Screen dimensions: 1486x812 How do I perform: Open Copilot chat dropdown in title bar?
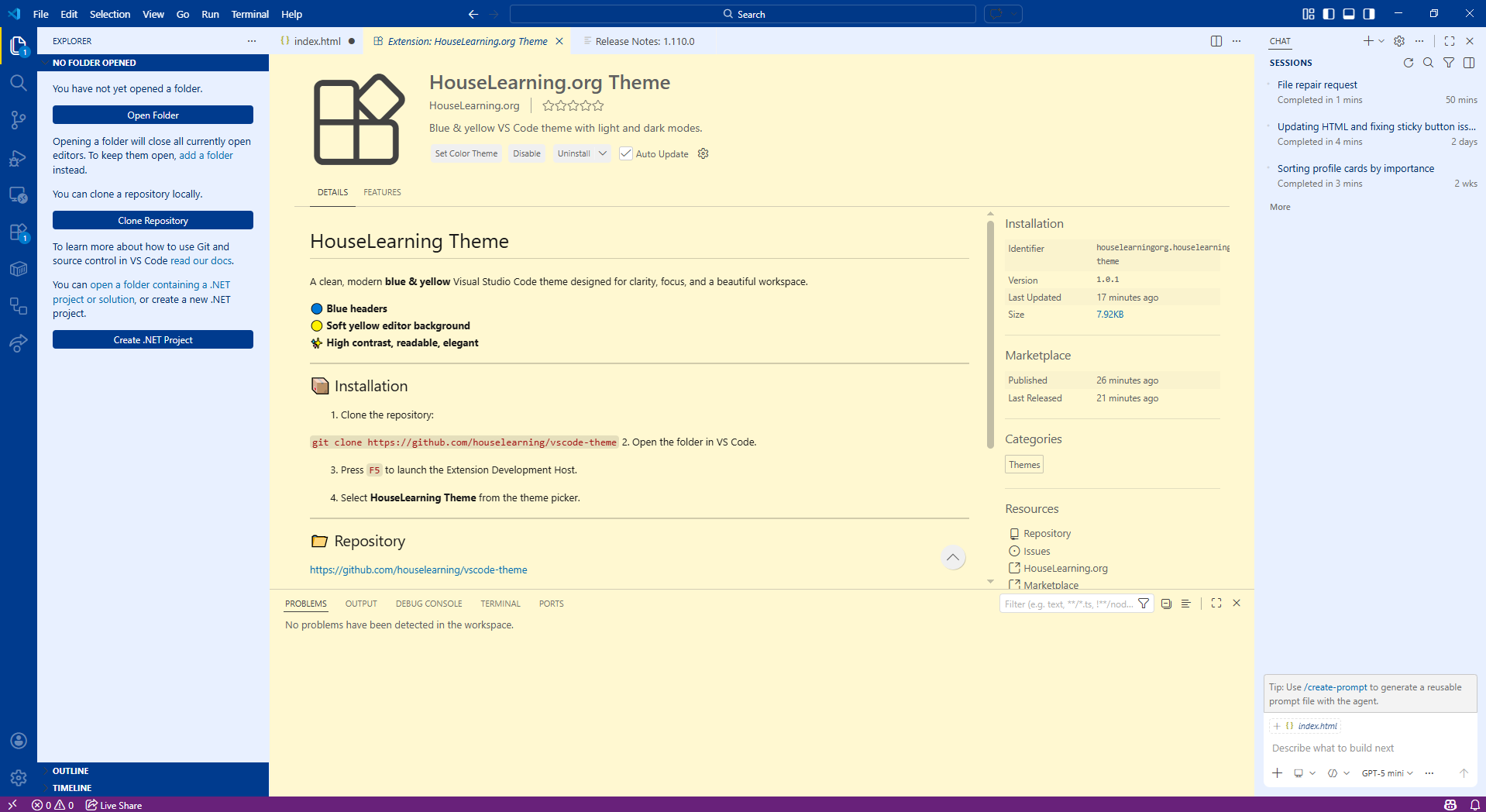tap(1013, 14)
